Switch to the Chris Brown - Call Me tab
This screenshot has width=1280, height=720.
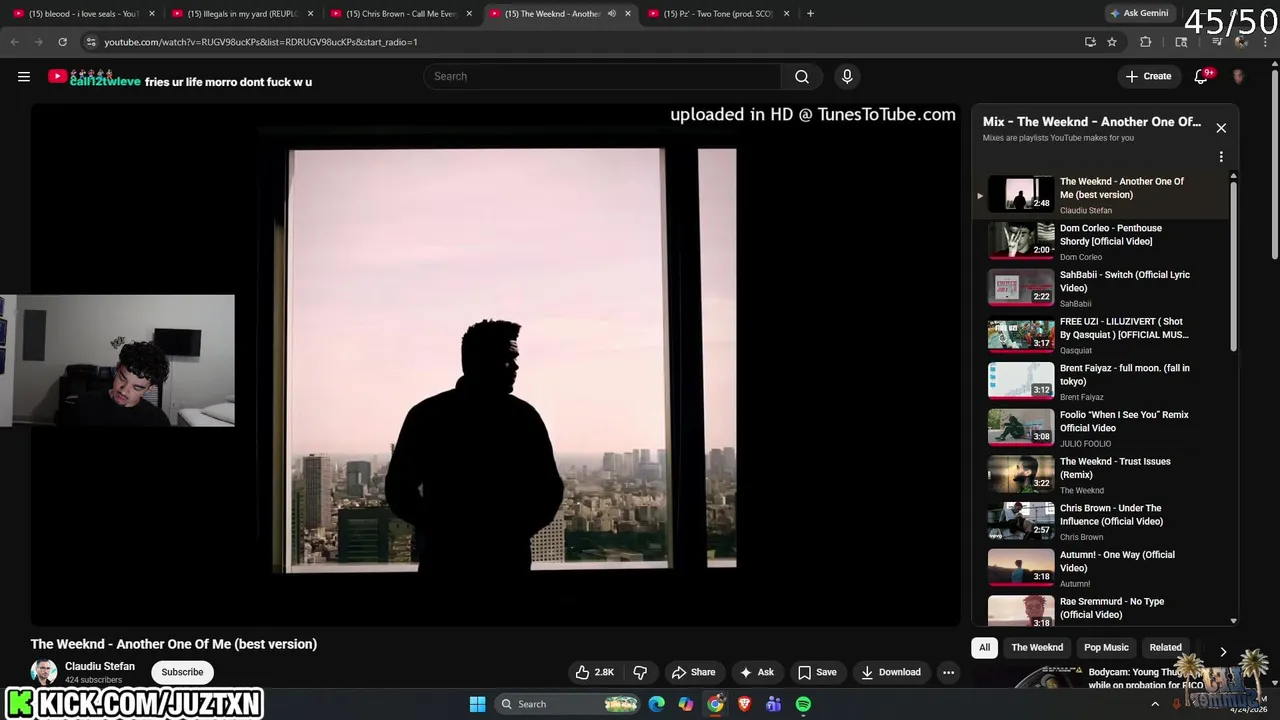(x=399, y=14)
